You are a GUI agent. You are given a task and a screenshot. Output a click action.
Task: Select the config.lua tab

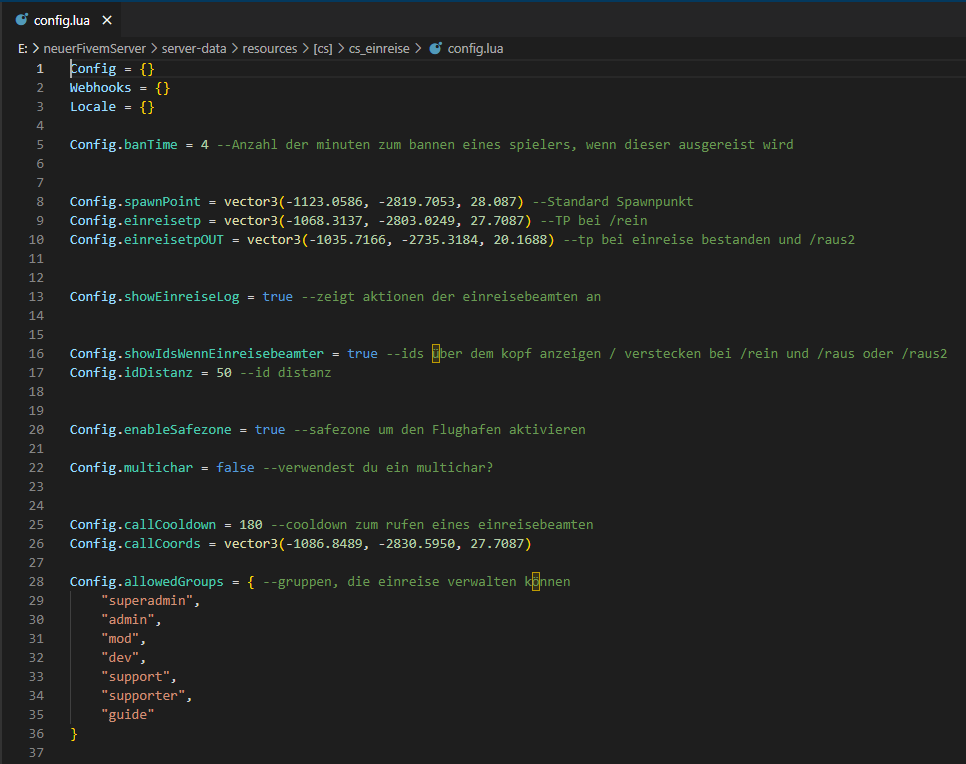[63, 20]
